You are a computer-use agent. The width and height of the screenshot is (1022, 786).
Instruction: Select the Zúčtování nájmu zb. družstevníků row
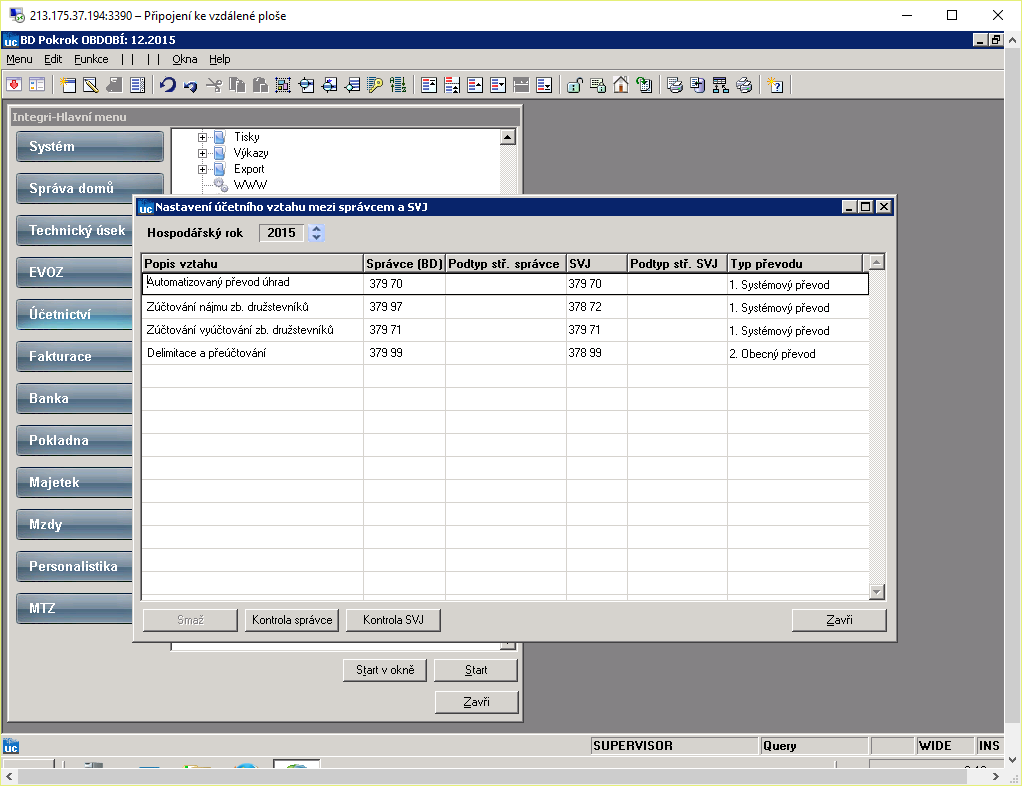[x=505, y=307]
